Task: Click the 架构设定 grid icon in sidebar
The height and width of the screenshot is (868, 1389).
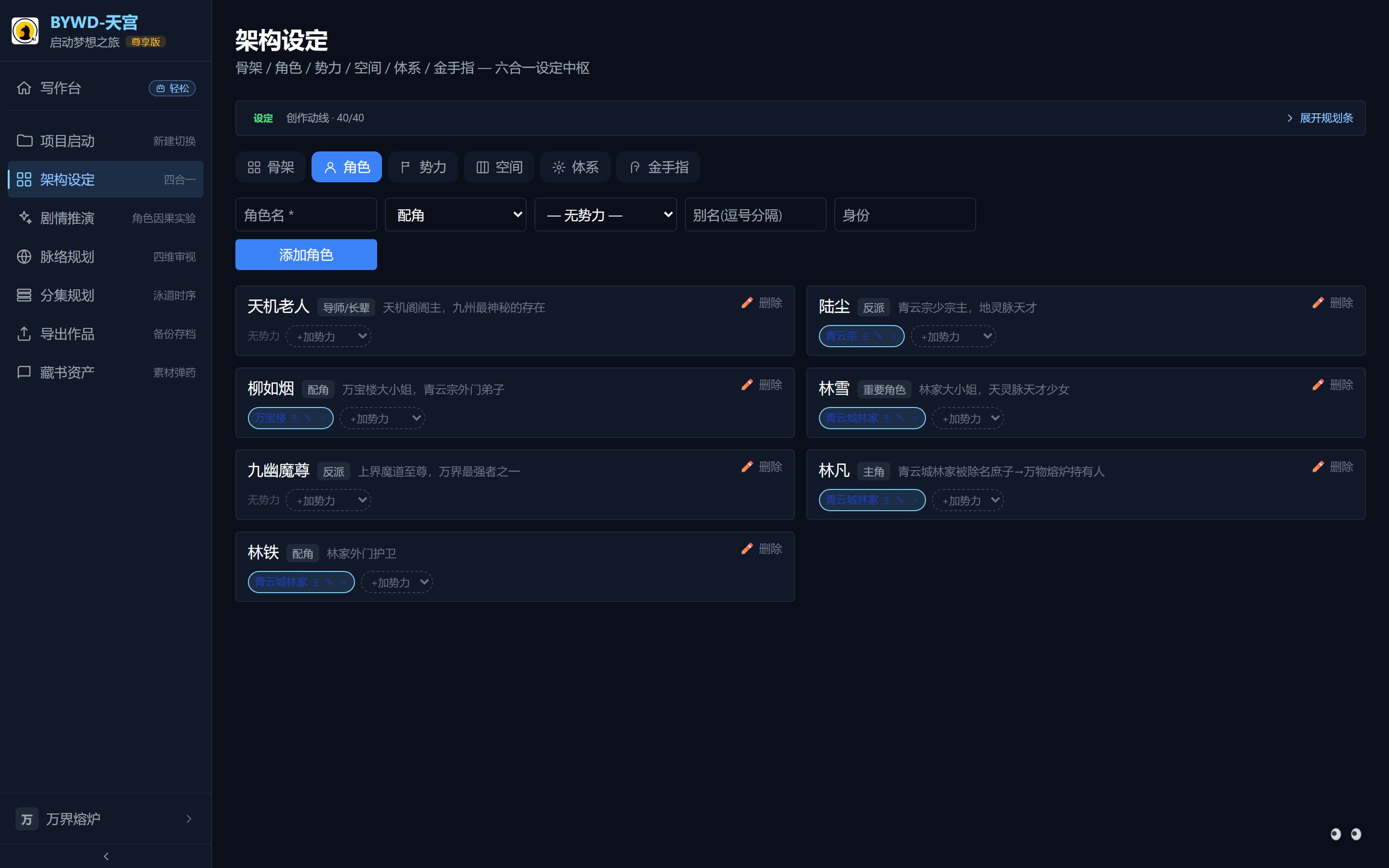Action: pos(24,179)
